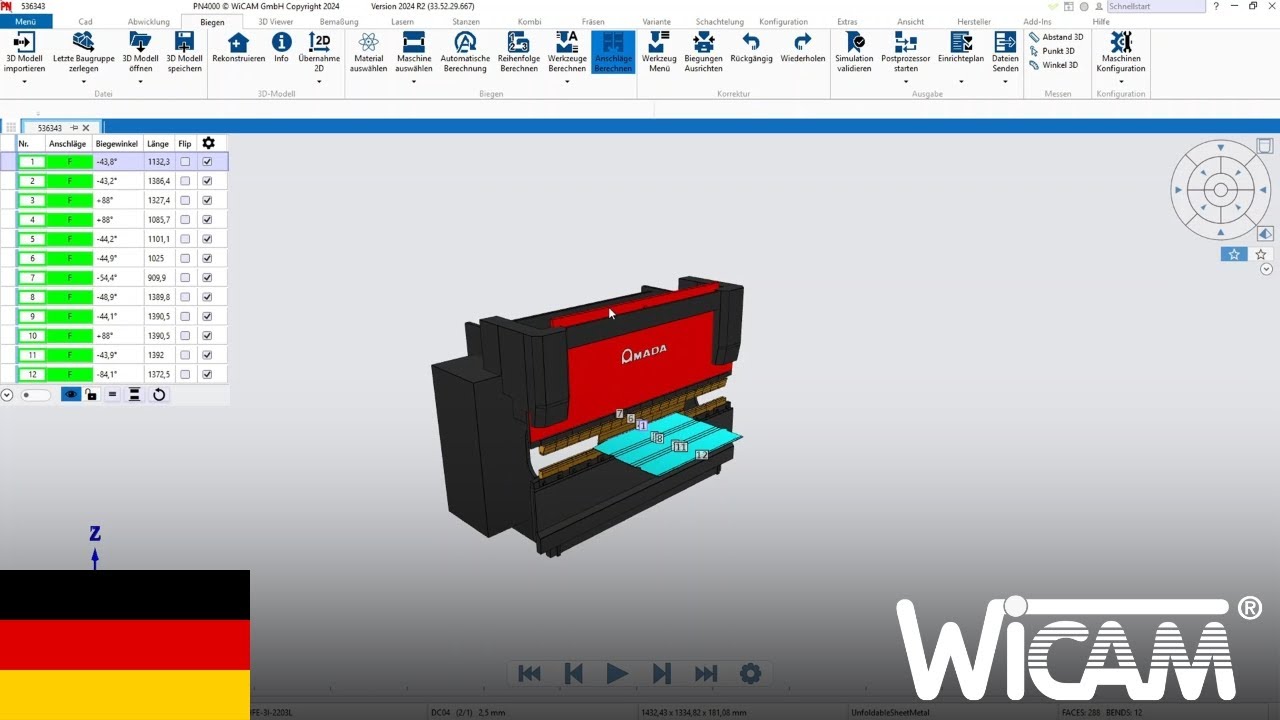Expand the Maschinen Konfiguration dropdown arrow

click(x=1121, y=82)
